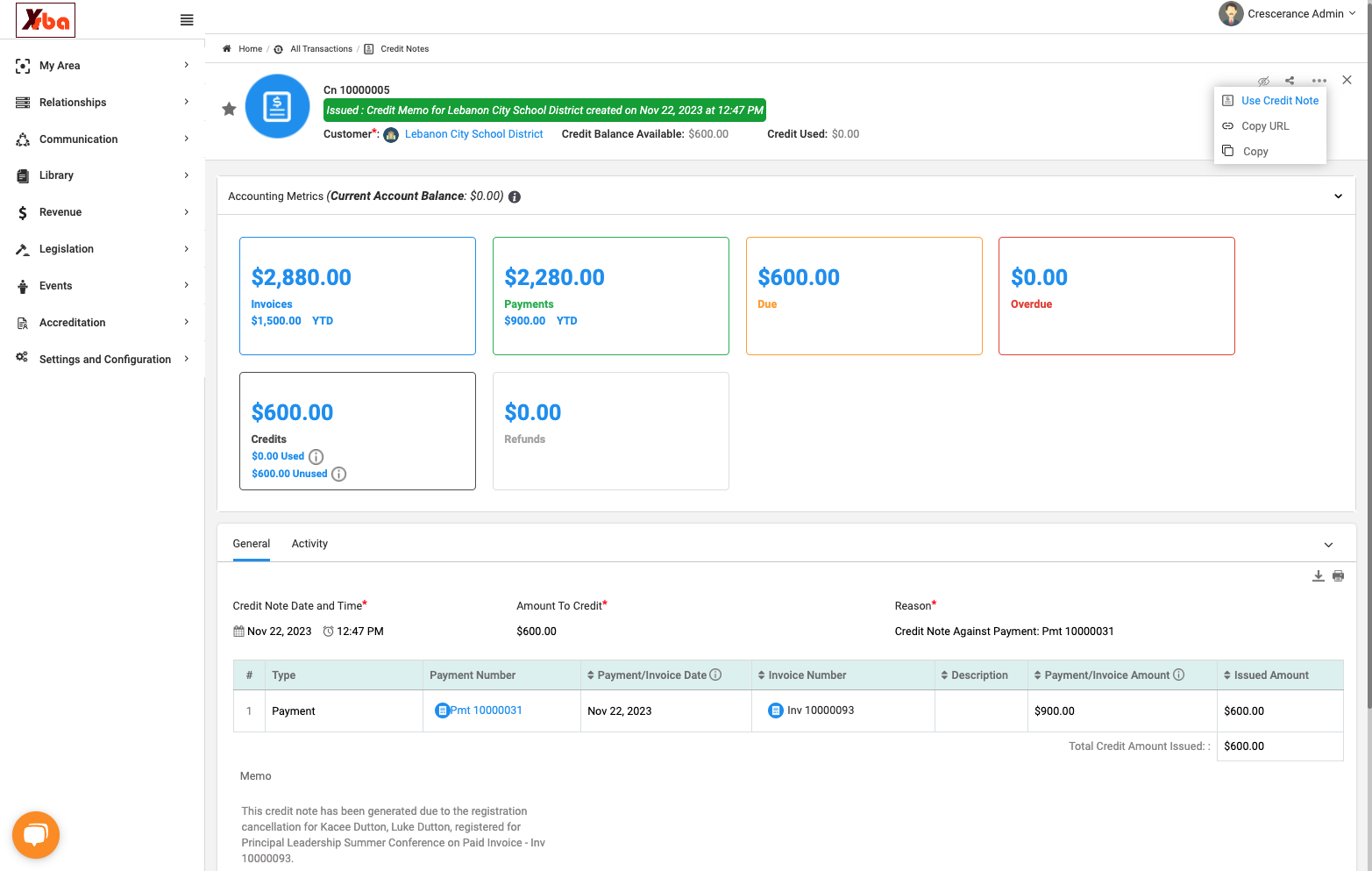Click info icon in Payment/Invoice Date header
The height and width of the screenshot is (871, 1372).
[715, 675]
